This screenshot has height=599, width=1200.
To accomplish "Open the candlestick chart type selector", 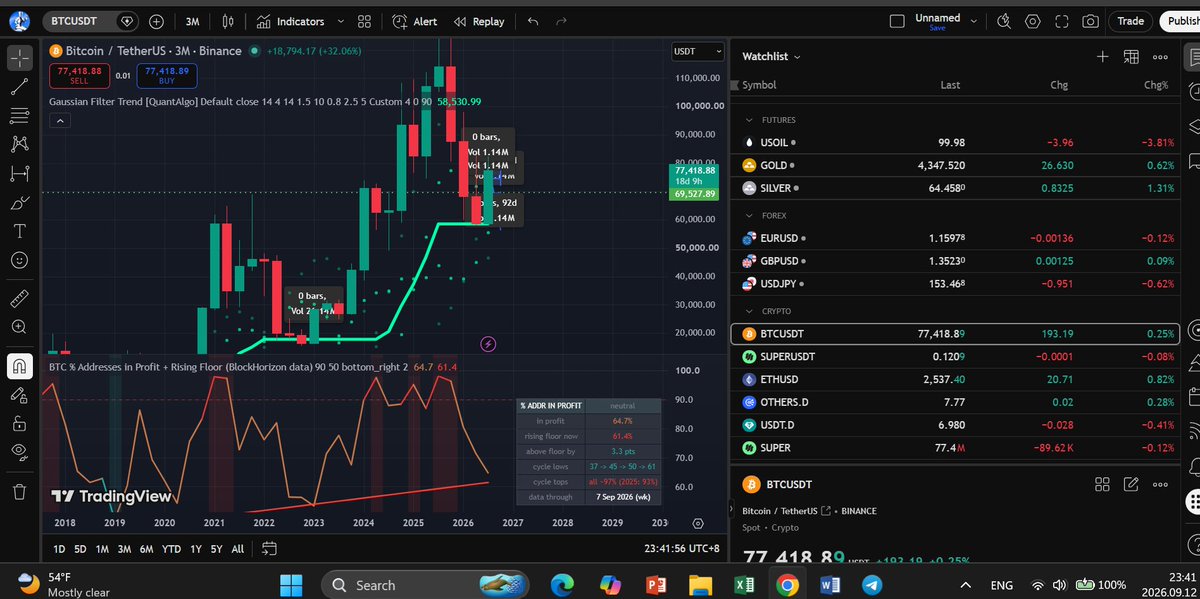I will [229, 21].
